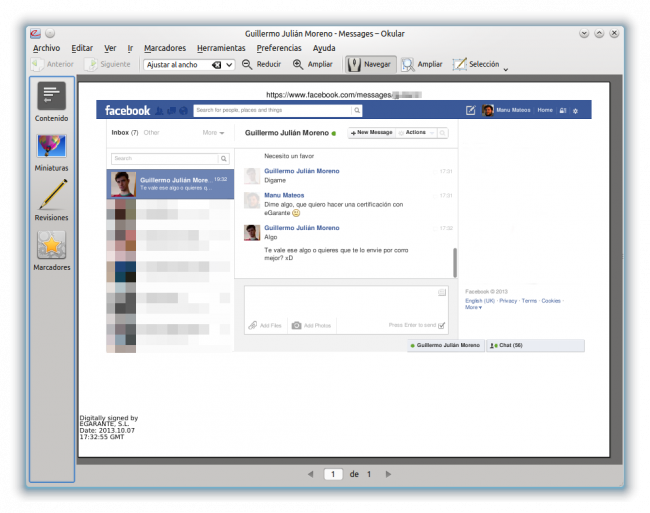Open the Preferencias menu
The width and height of the screenshot is (650, 513).
coord(279,48)
